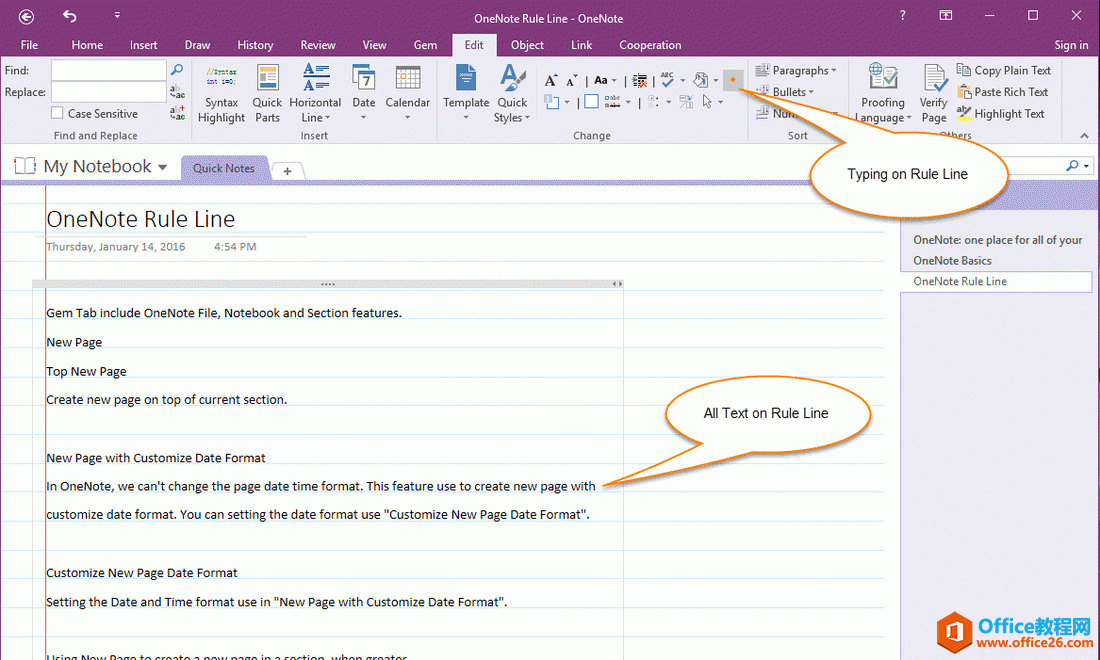Click Paste Rich Text

(1003, 92)
